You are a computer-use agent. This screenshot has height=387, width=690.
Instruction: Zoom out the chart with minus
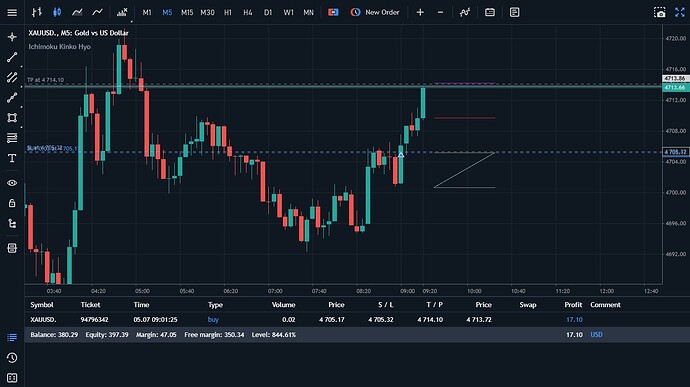(440, 12)
